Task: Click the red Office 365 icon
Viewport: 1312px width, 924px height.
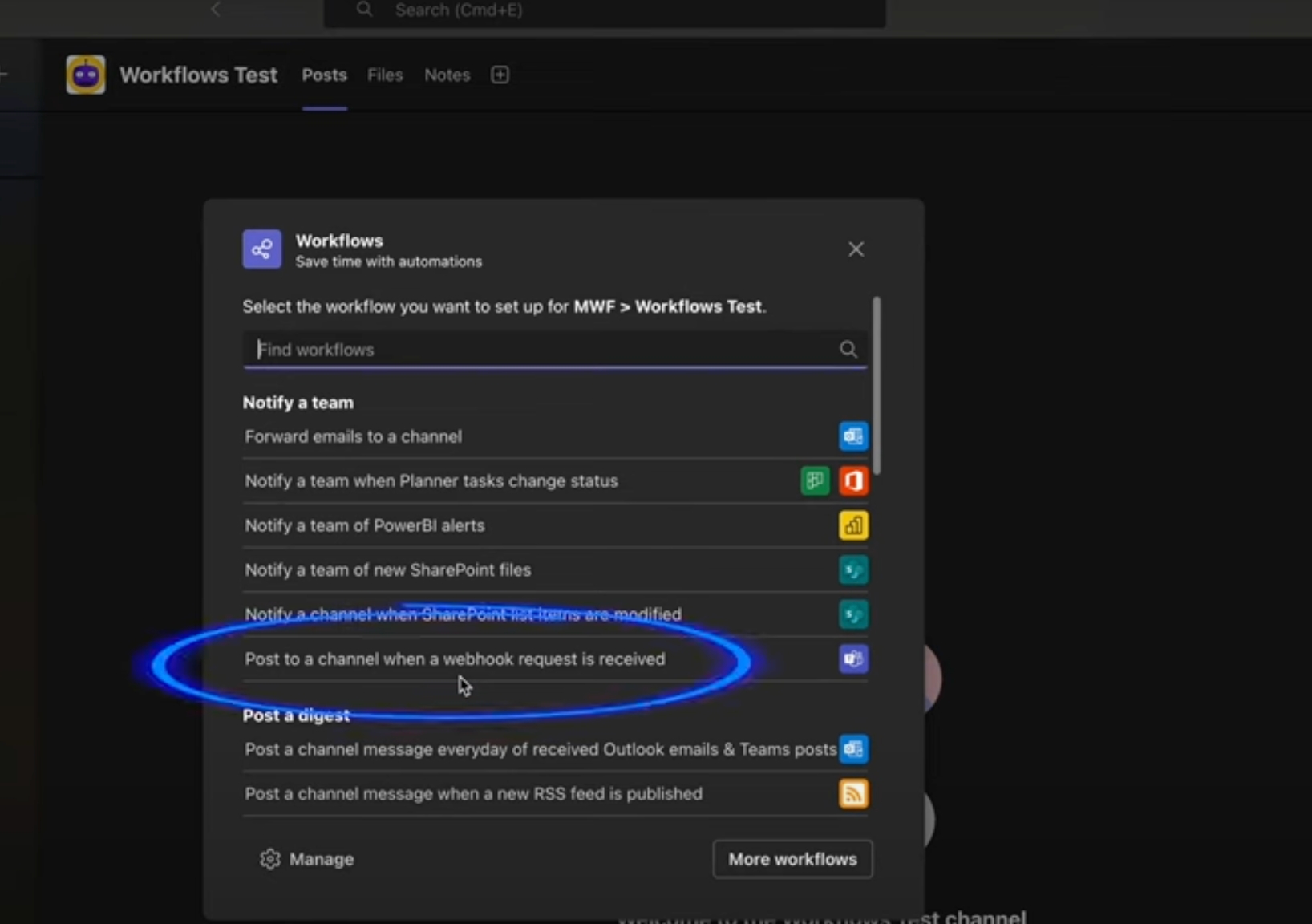Action: tap(853, 481)
